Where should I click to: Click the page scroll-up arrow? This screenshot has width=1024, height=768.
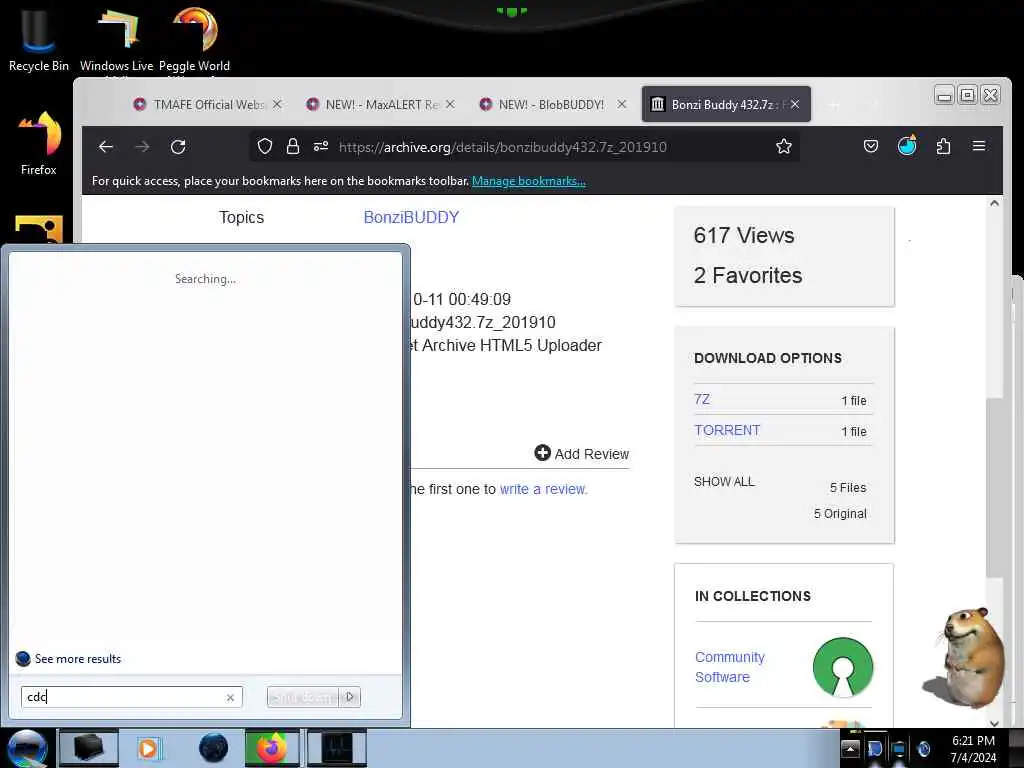994,203
